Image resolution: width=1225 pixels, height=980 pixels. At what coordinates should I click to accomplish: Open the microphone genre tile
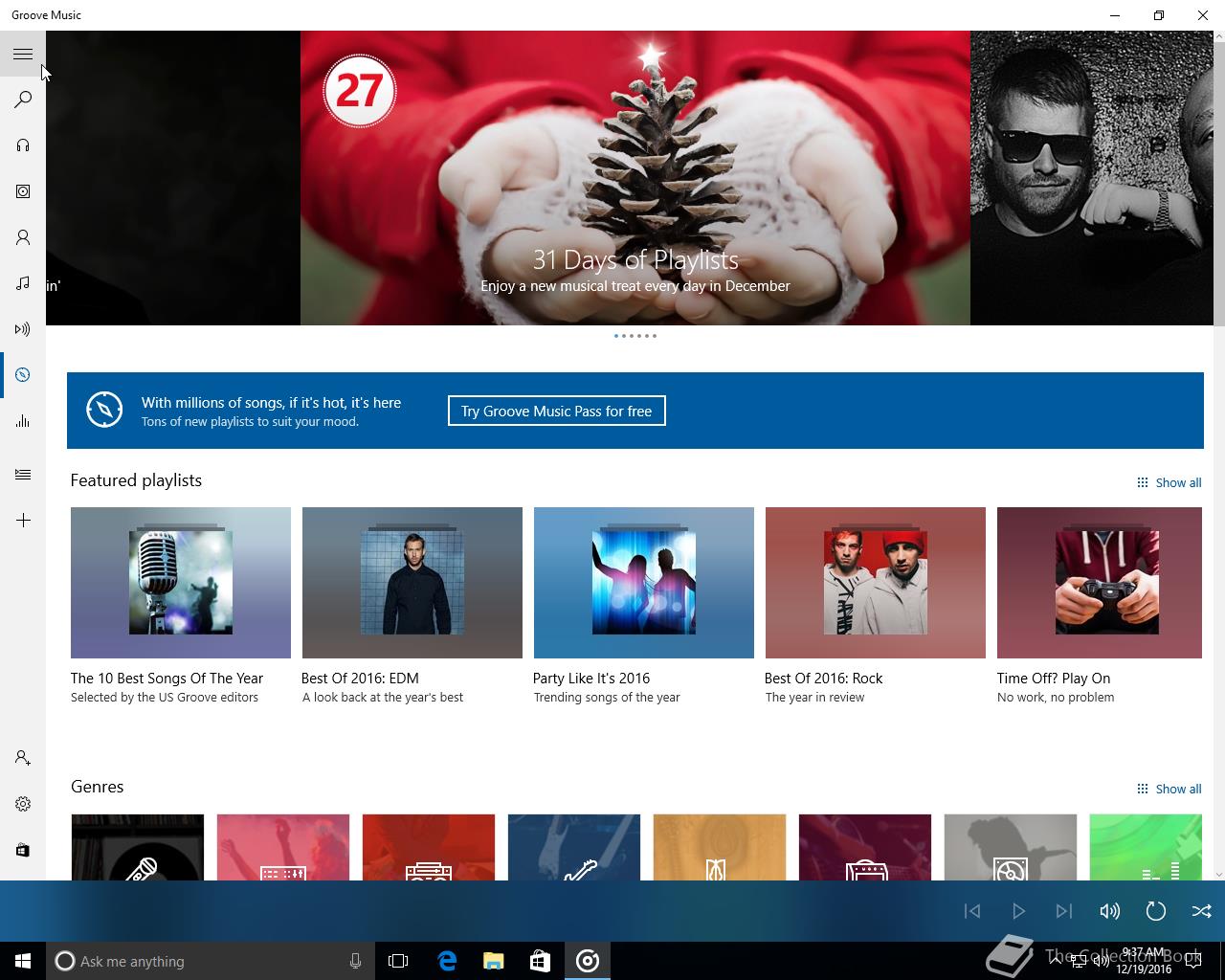(138, 847)
